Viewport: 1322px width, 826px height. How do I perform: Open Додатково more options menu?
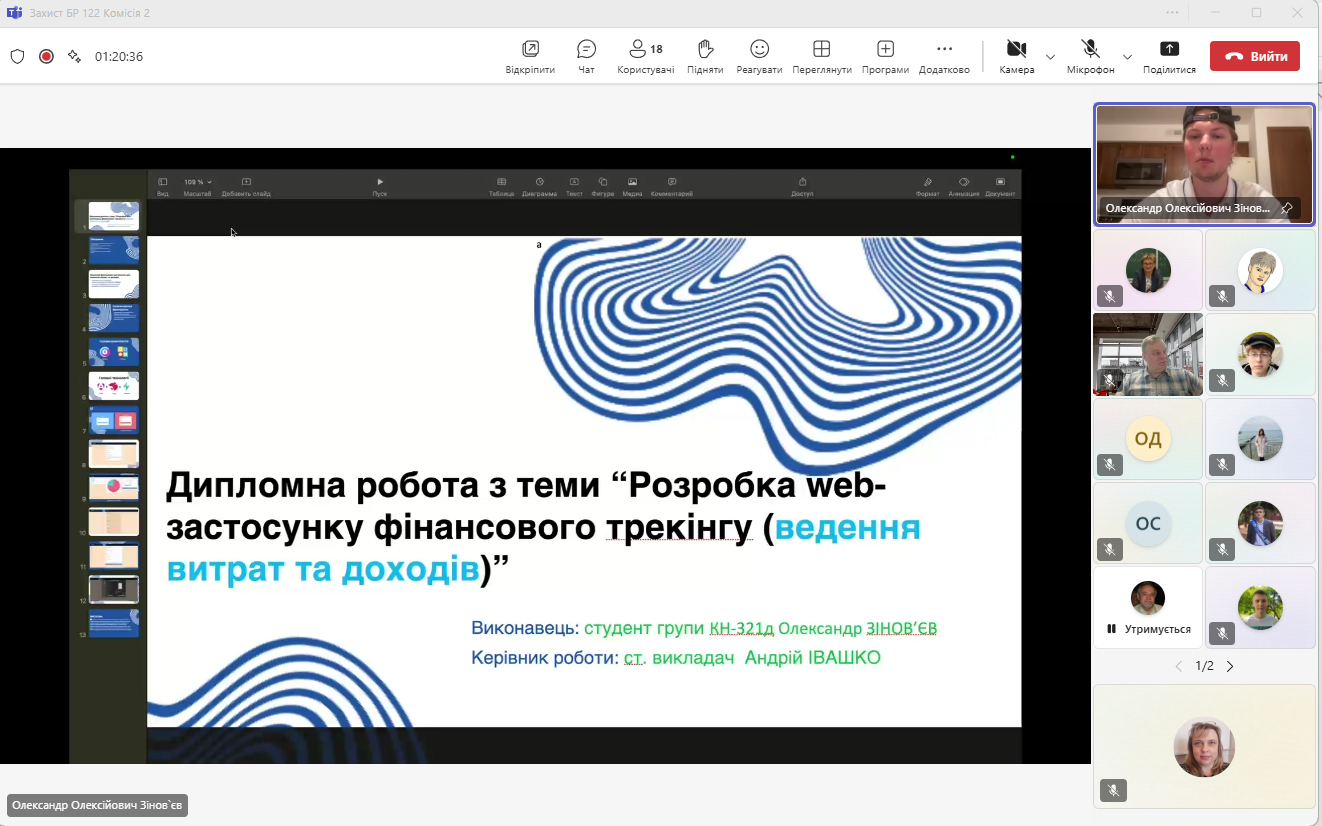944,56
